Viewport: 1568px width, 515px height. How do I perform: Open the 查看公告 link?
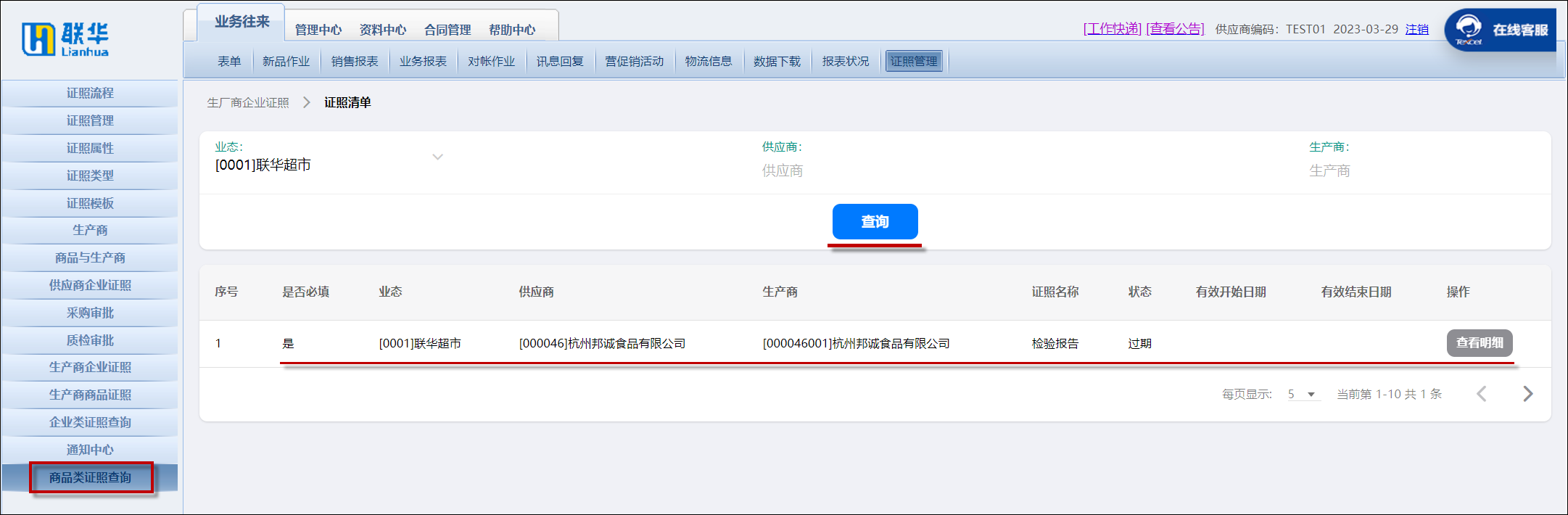coord(1175,29)
